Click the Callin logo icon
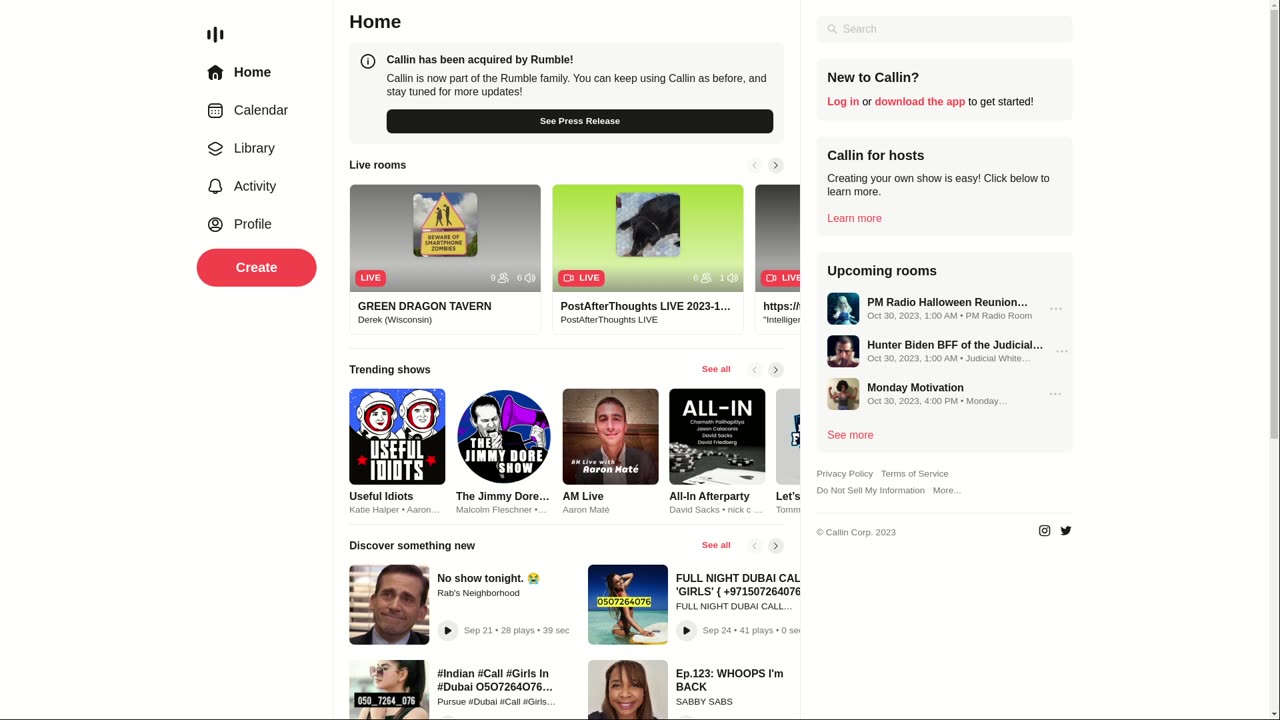 click(x=215, y=35)
